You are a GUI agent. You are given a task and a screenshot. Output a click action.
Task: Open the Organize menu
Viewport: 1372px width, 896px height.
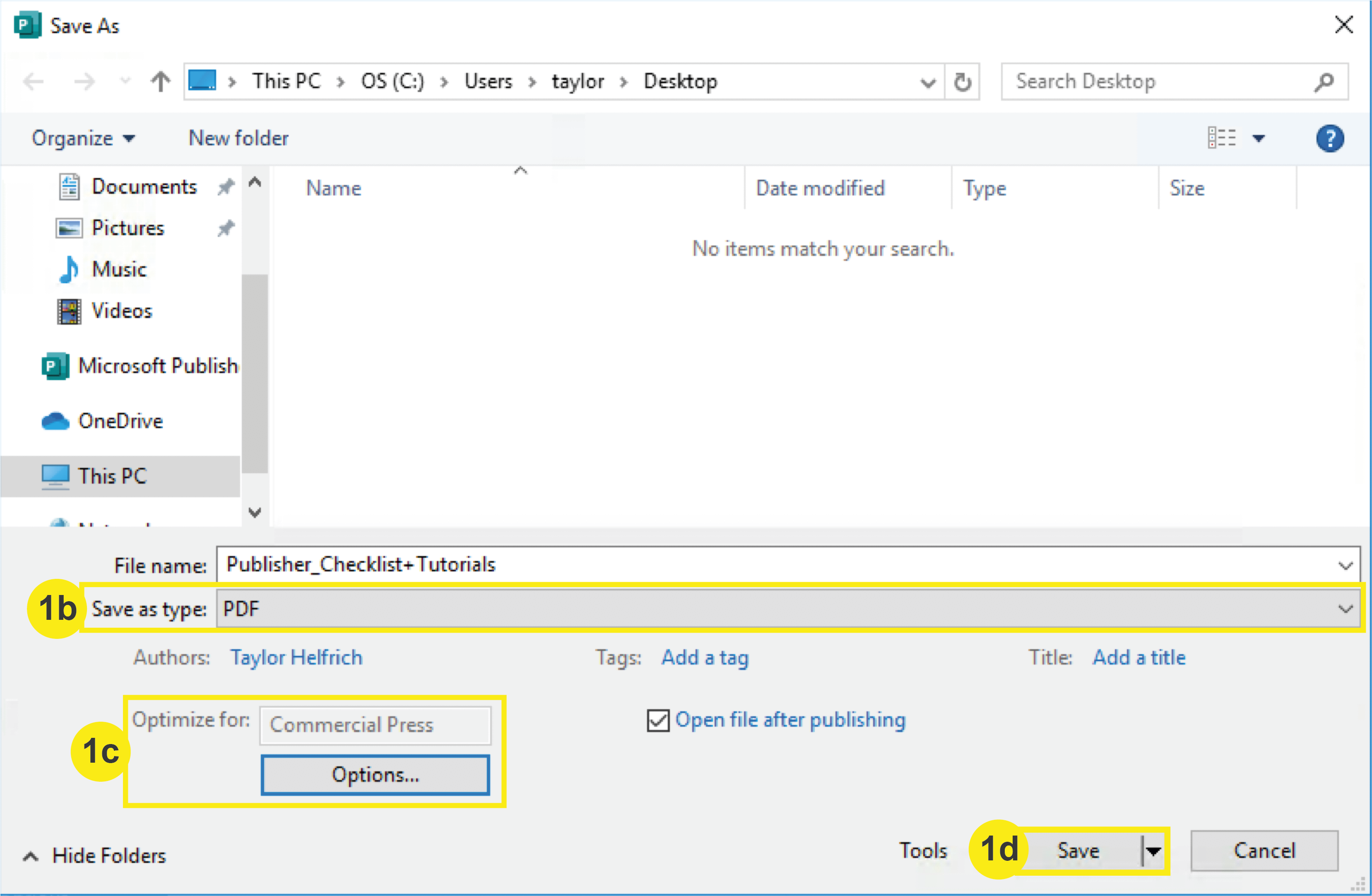tap(84, 138)
